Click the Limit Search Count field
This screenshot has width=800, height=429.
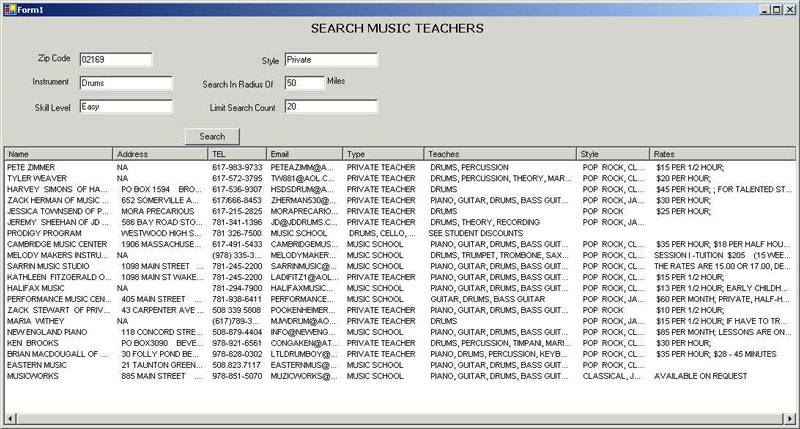[x=331, y=107]
